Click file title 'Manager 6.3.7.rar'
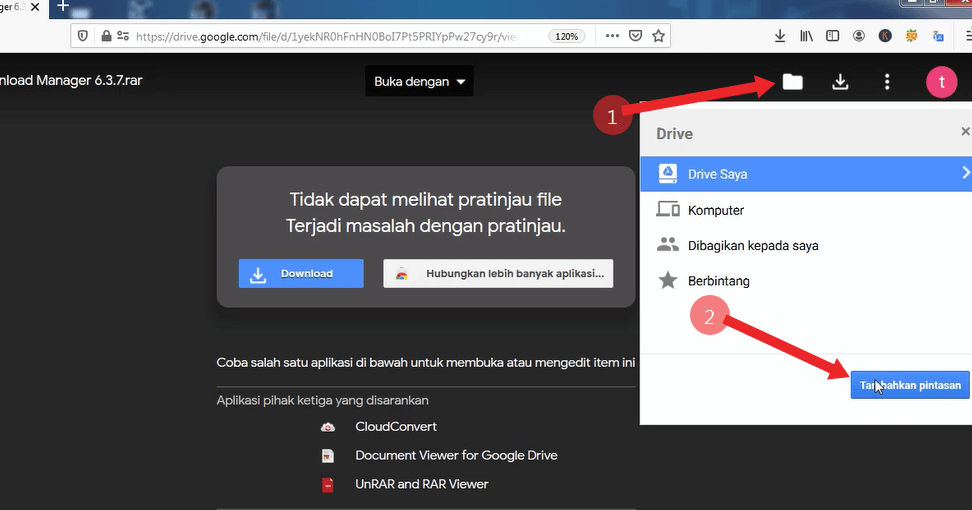Image resolution: width=972 pixels, height=510 pixels. tap(89, 81)
